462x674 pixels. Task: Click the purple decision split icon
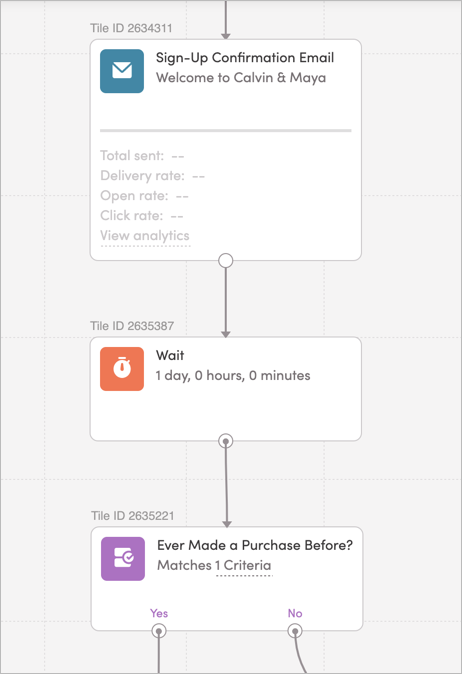[x=123, y=559]
